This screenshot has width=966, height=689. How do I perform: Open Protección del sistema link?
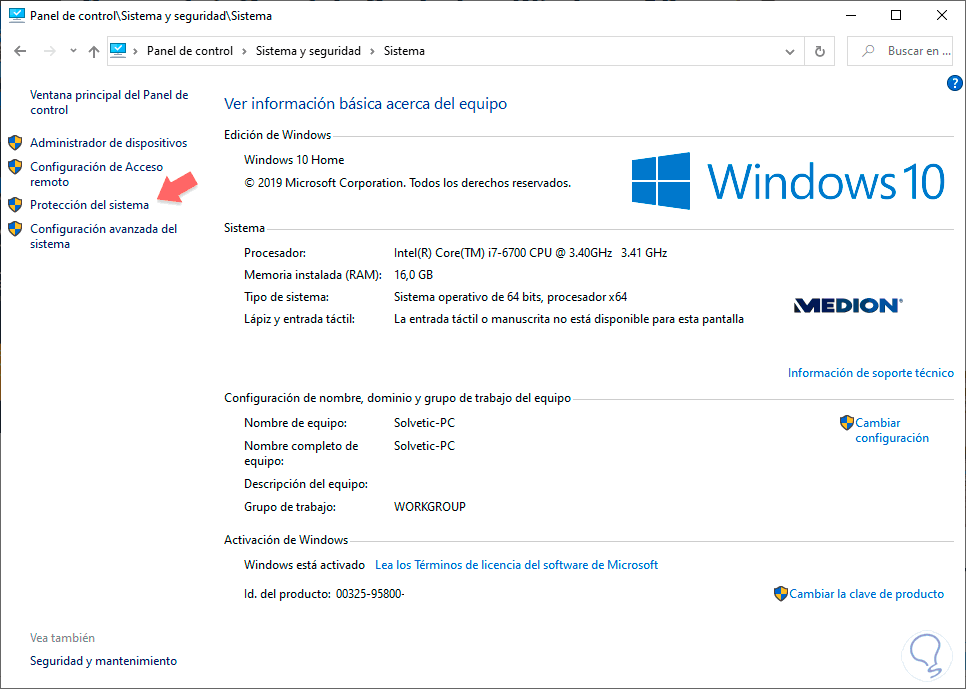(89, 205)
